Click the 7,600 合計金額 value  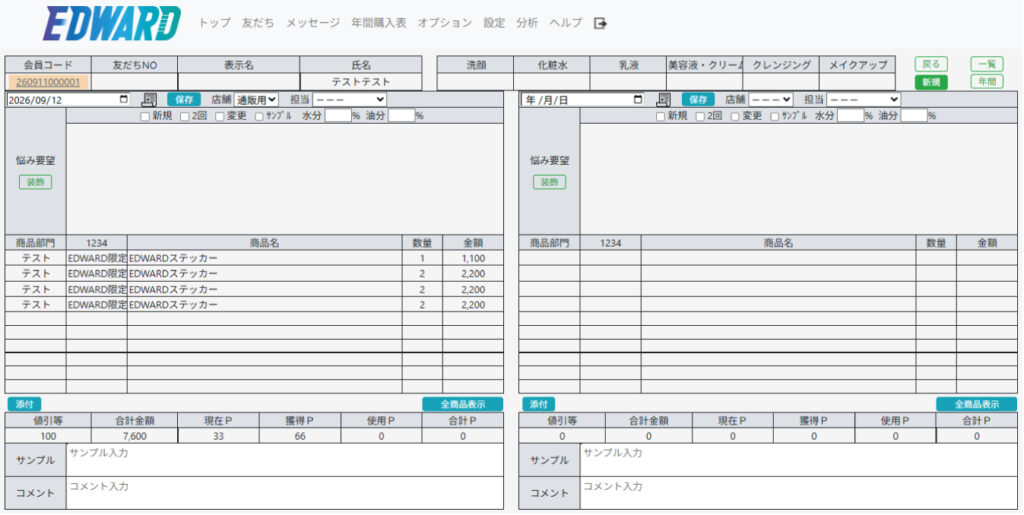click(x=134, y=437)
